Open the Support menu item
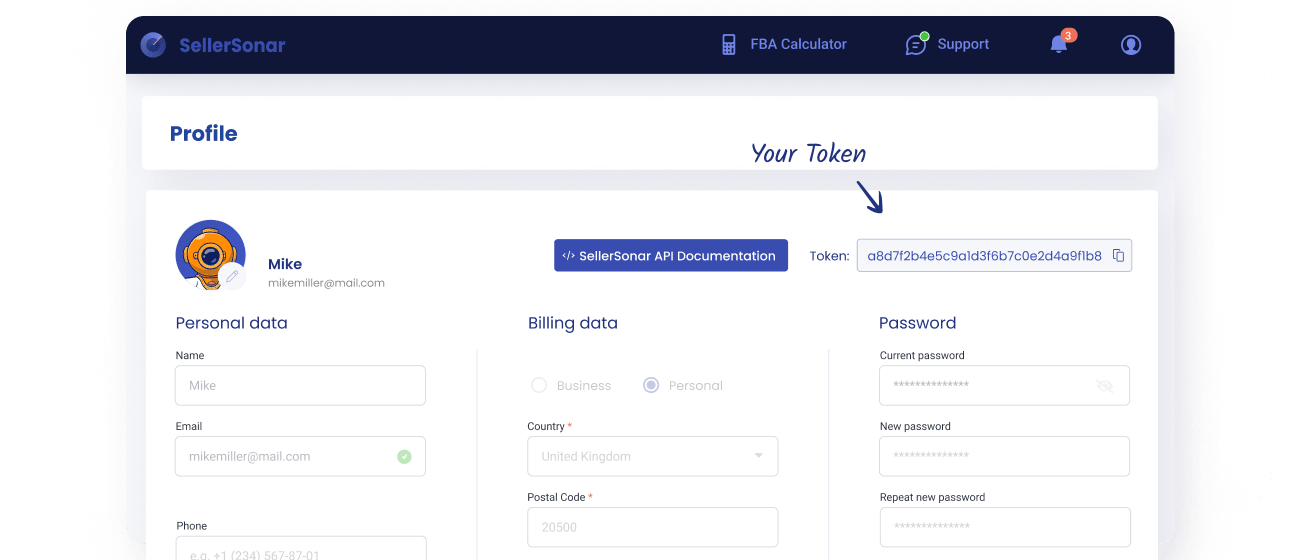Viewport: 1302px width, 560px height. 963,45
